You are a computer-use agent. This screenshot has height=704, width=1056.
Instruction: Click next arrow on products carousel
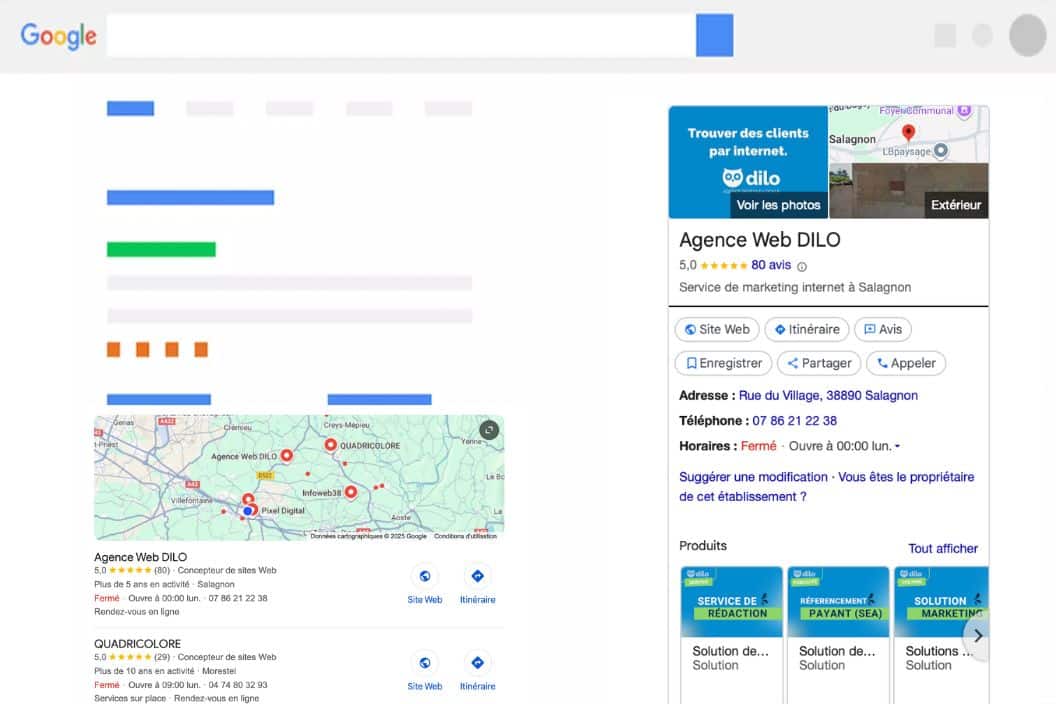point(978,635)
